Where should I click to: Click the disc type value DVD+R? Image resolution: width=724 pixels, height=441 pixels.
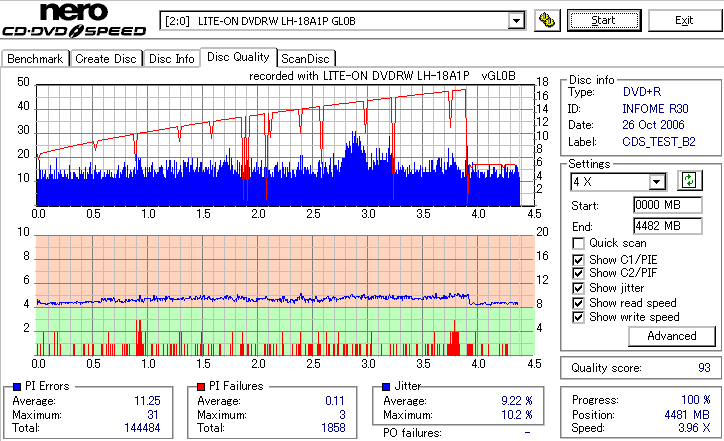click(642, 92)
